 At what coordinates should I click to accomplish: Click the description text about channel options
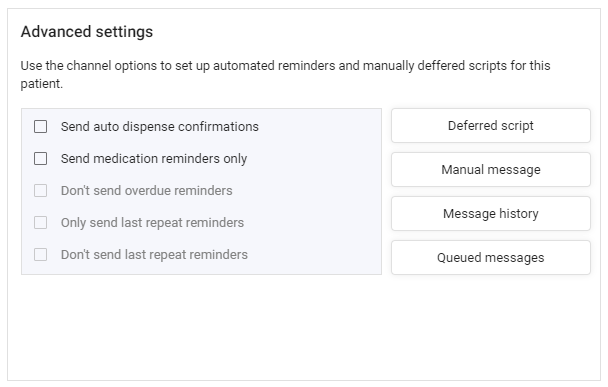point(285,74)
